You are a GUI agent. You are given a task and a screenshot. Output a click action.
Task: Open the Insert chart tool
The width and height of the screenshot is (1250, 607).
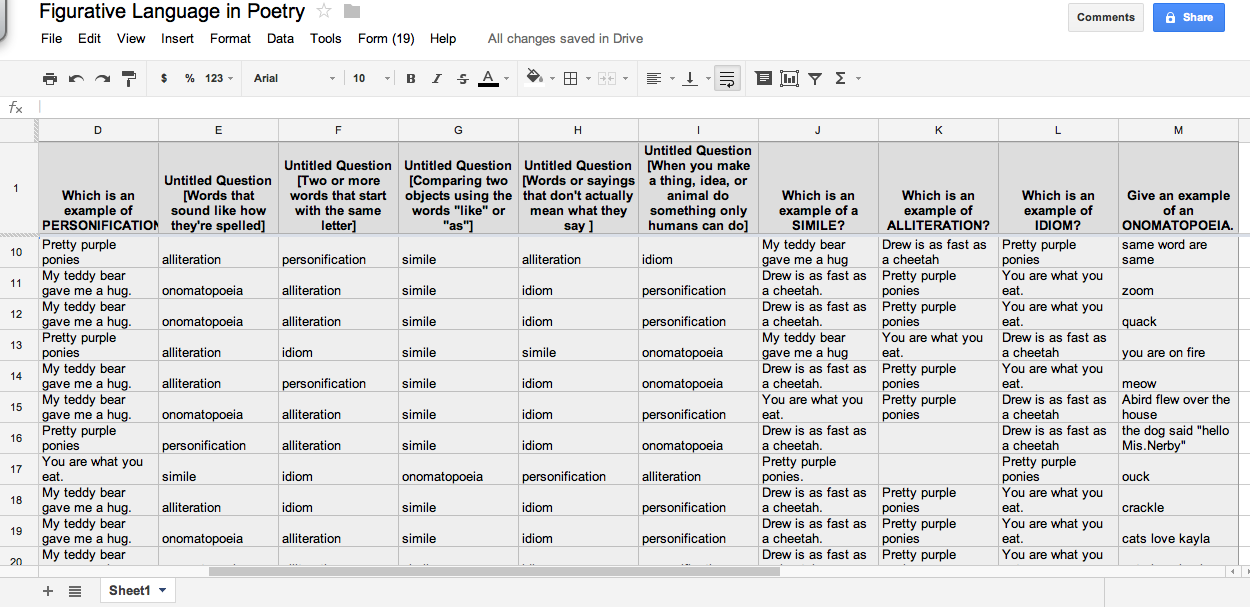click(x=789, y=78)
